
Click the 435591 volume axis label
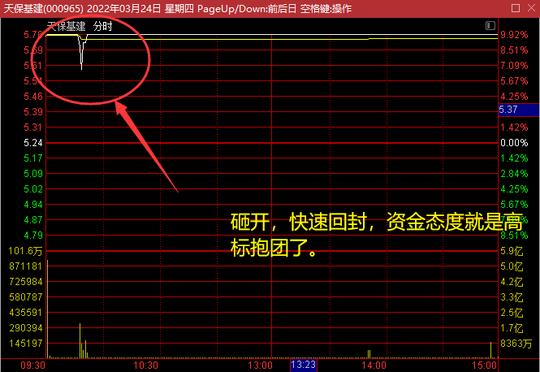(x=25, y=312)
